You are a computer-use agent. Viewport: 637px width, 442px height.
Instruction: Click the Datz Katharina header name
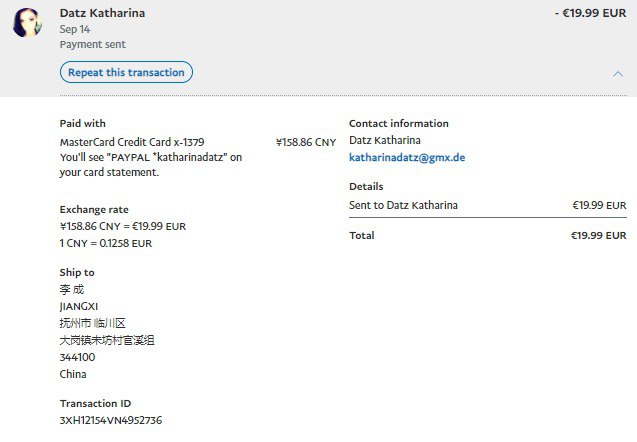click(102, 13)
